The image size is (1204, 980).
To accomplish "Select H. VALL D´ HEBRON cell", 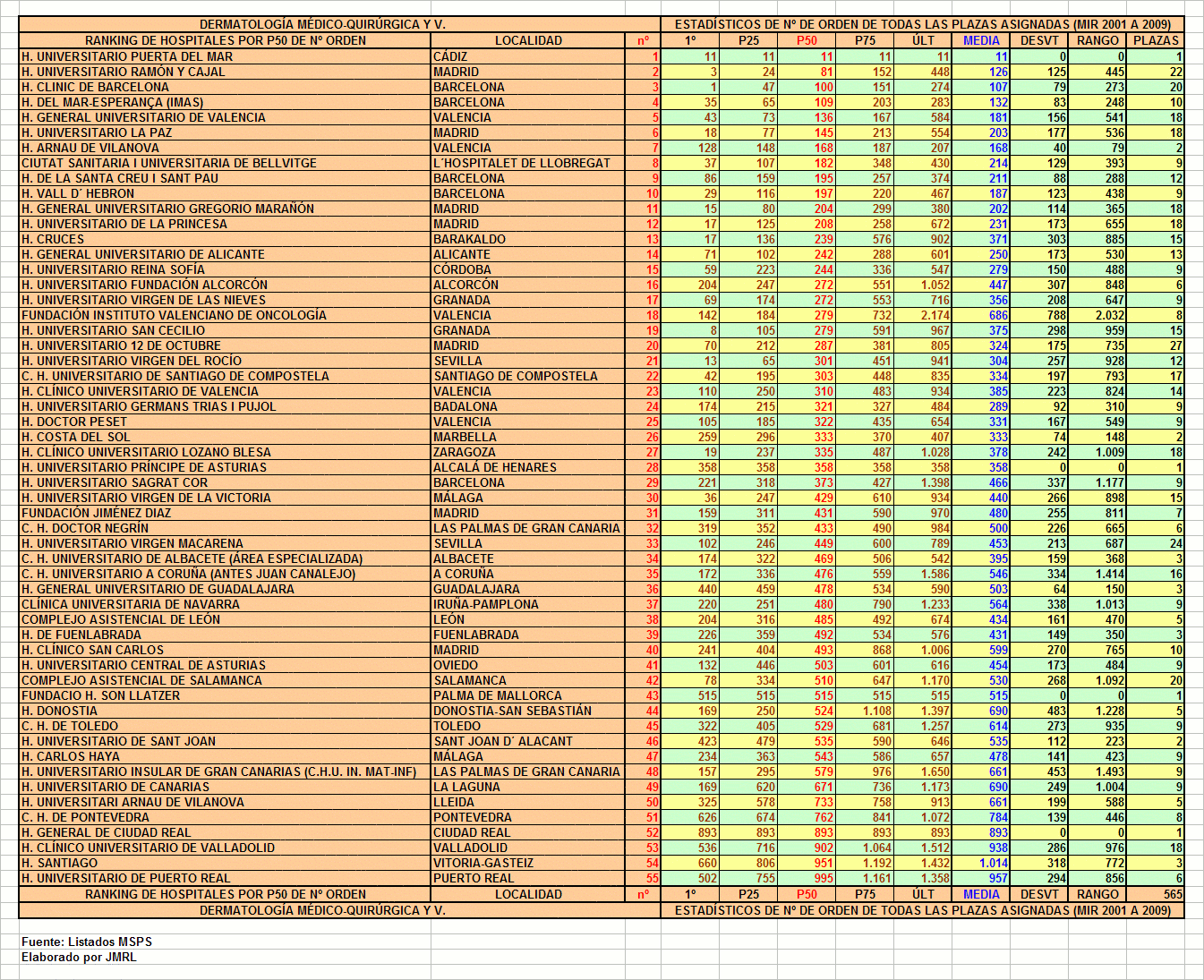I will click(x=225, y=193).
